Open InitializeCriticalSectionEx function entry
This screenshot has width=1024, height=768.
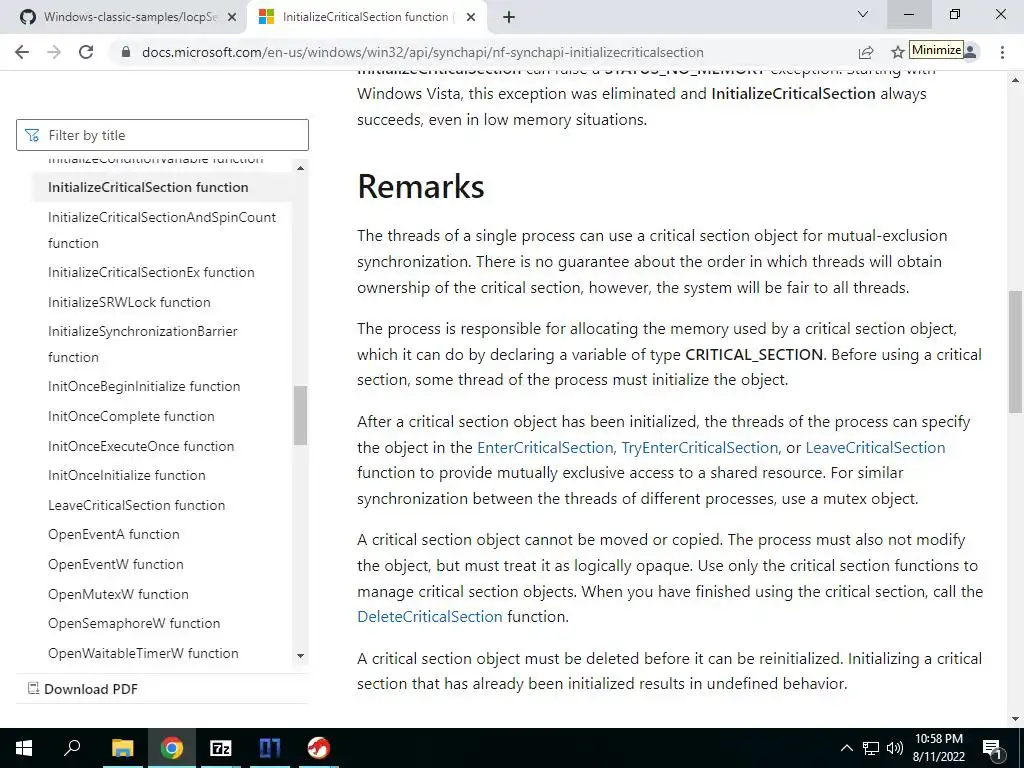[x=151, y=272]
